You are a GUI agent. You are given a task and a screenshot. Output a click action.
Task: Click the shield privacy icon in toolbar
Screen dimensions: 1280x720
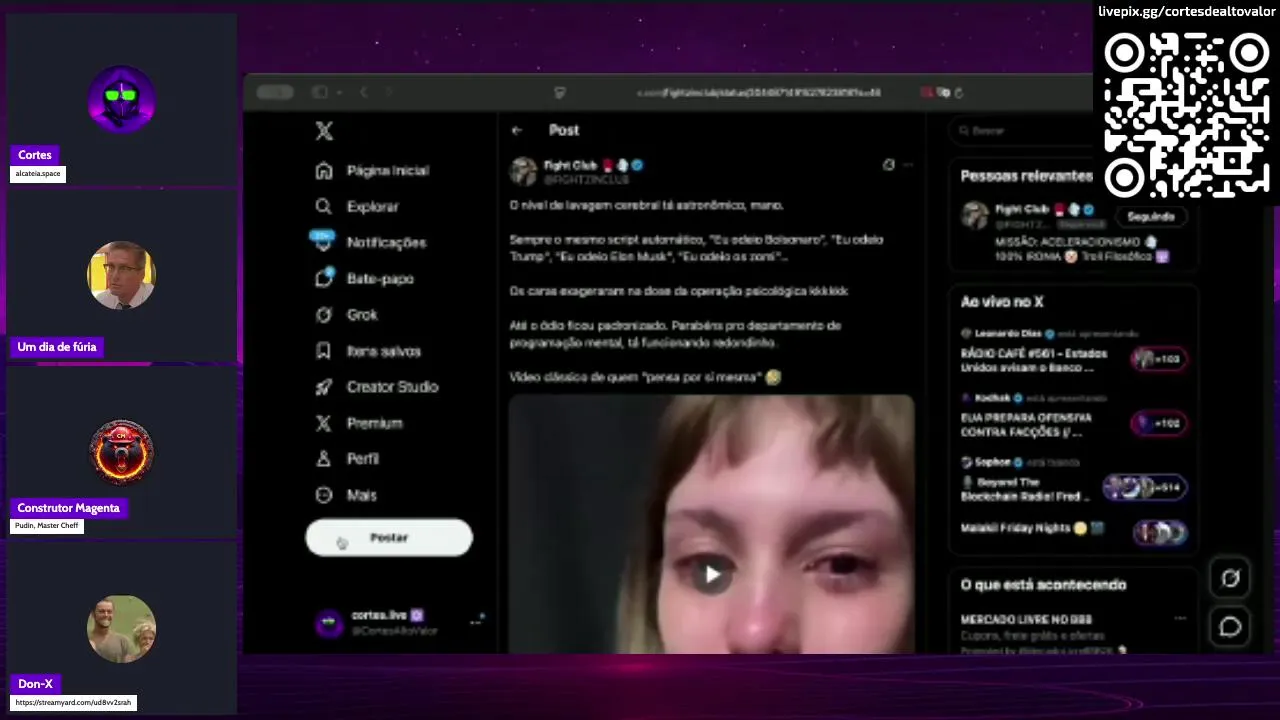point(560,92)
